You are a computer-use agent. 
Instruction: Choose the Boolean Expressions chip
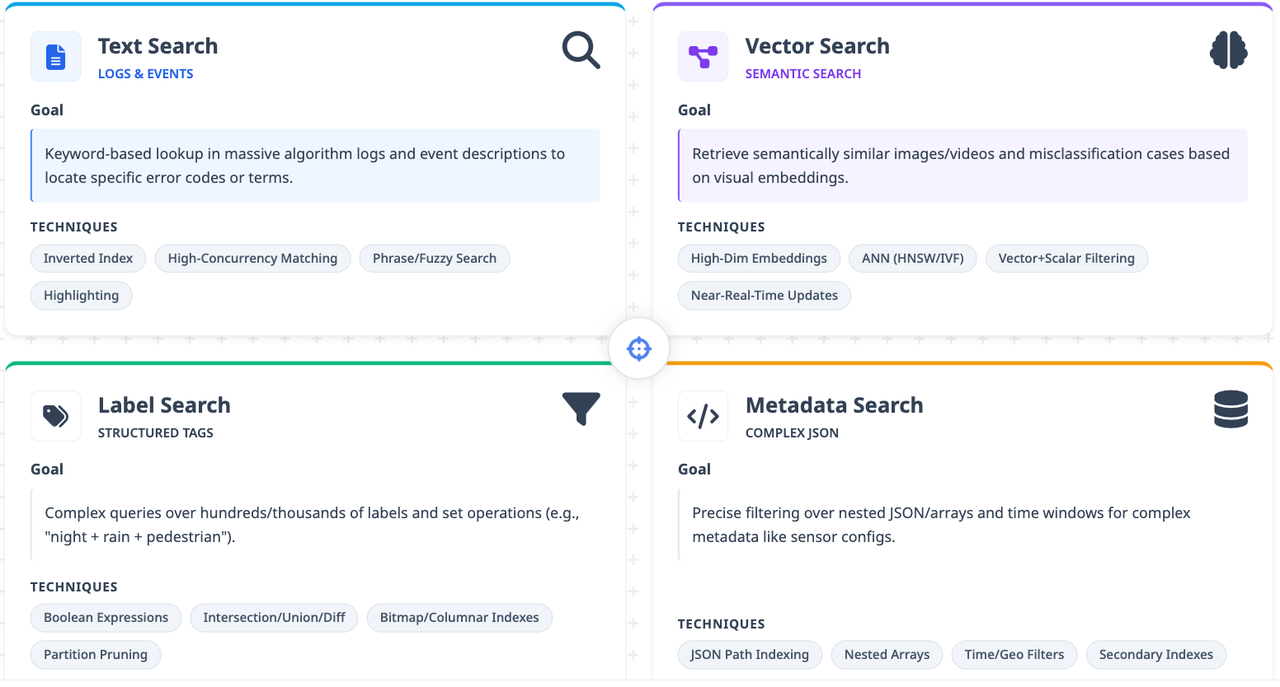tap(106, 617)
